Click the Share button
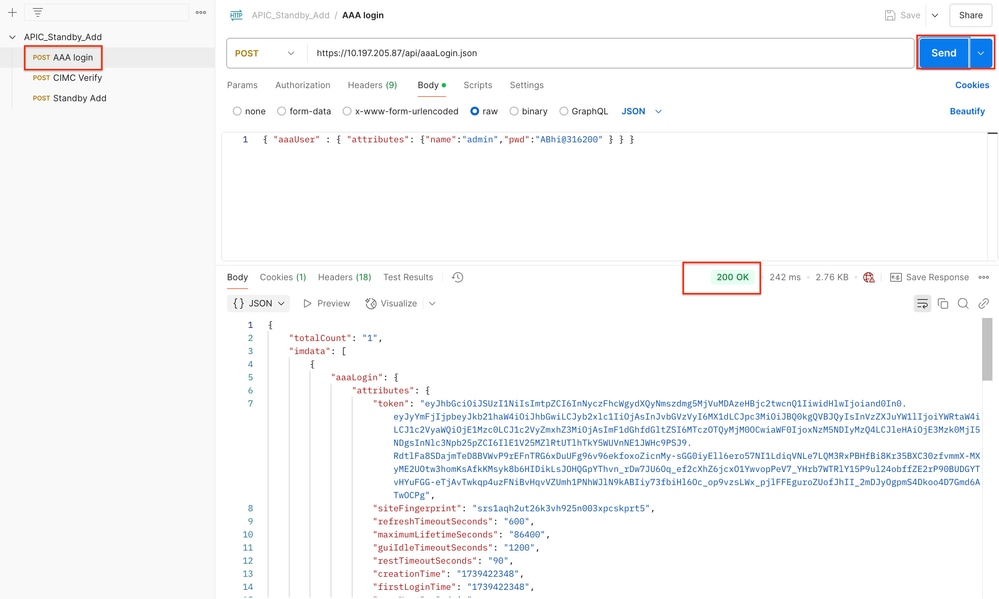 click(x=970, y=15)
